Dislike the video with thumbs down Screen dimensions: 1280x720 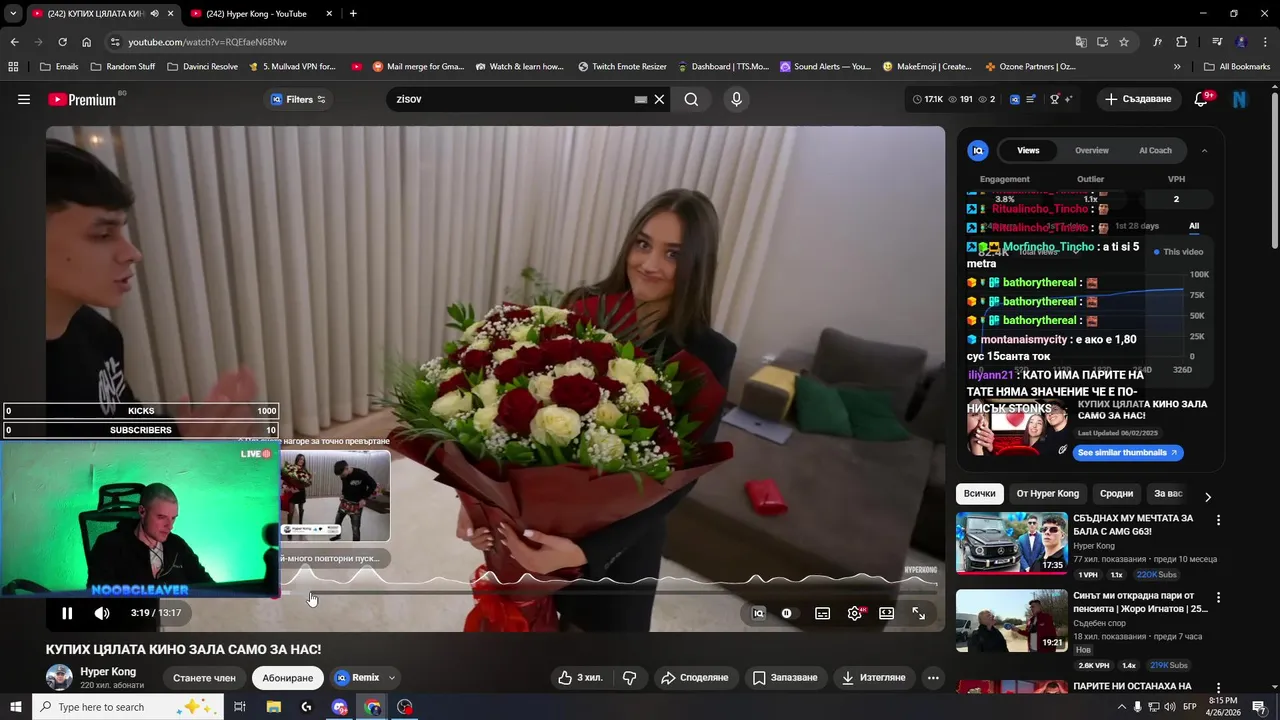tap(629, 678)
